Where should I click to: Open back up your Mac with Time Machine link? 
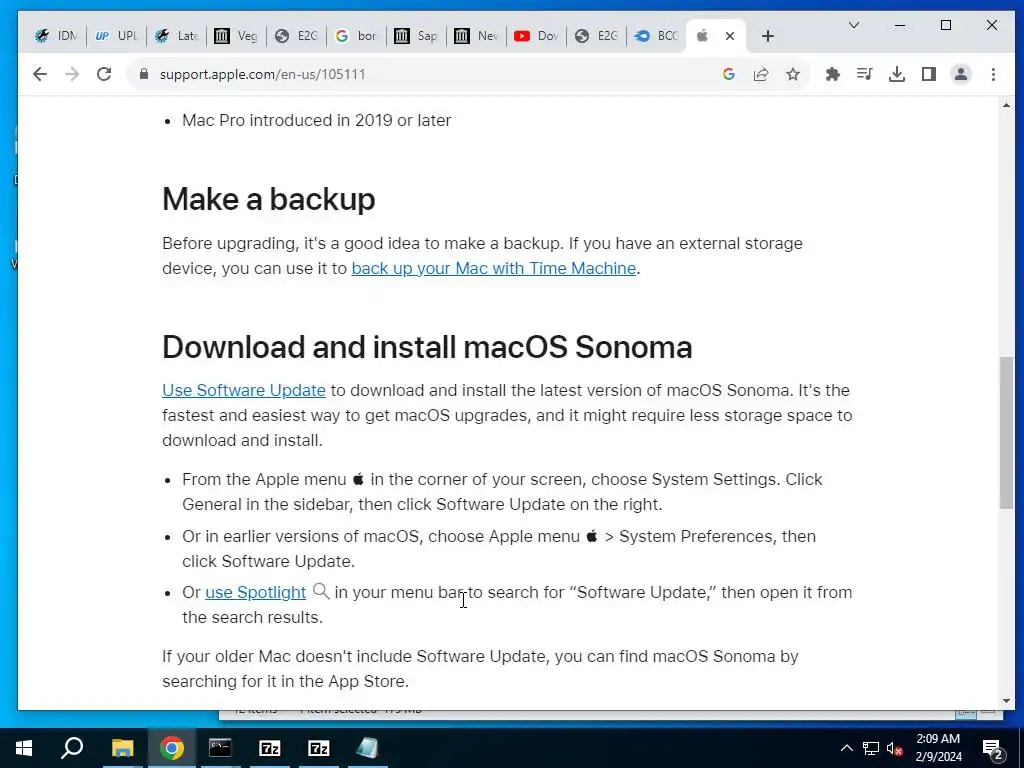tap(494, 268)
